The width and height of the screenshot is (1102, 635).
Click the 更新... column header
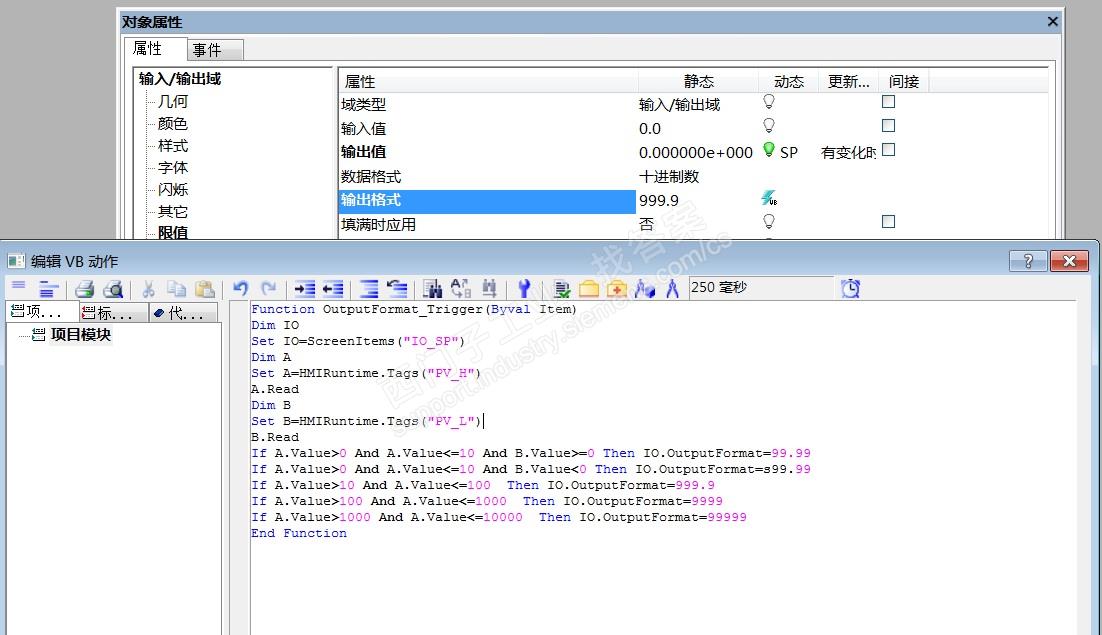pos(848,81)
